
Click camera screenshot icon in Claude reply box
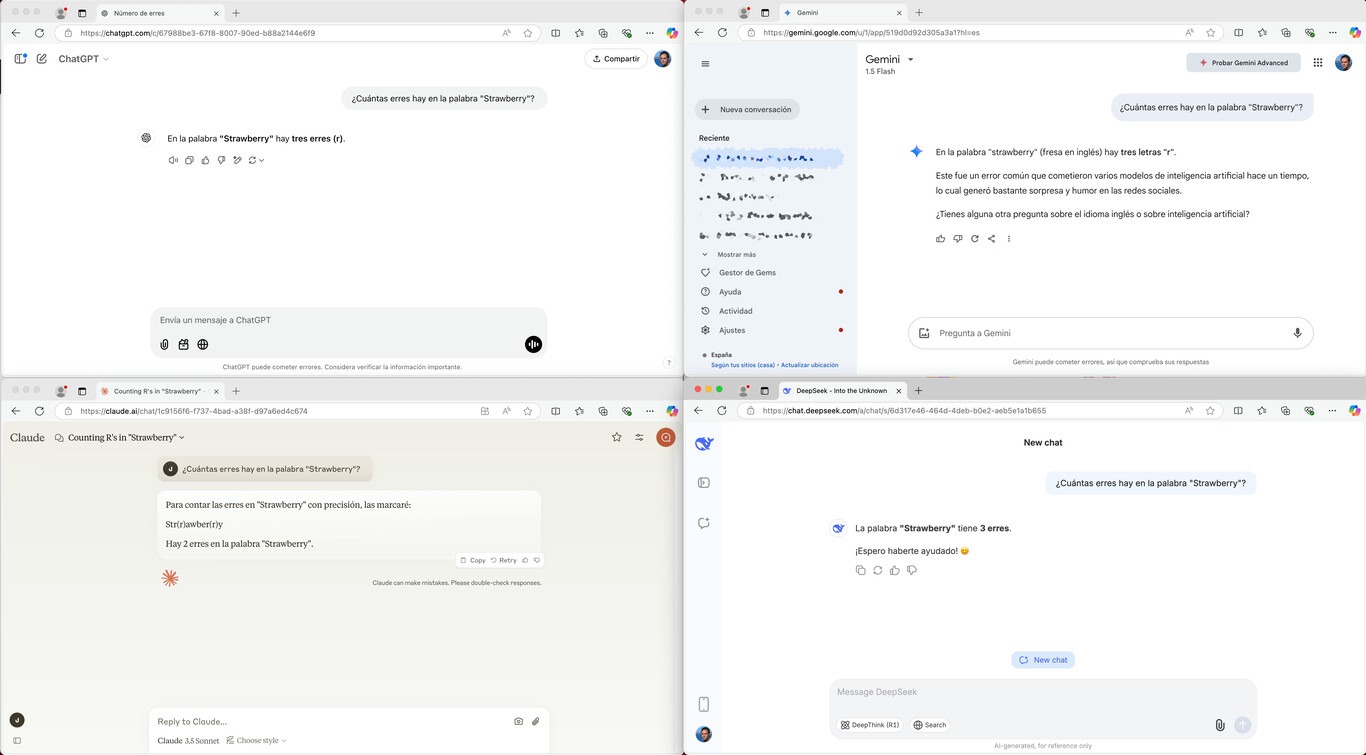point(518,721)
